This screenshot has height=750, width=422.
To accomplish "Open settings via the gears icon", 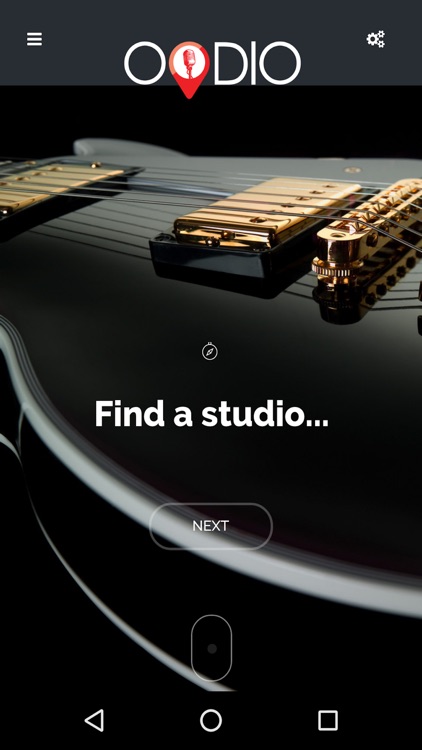I will coord(376,39).
